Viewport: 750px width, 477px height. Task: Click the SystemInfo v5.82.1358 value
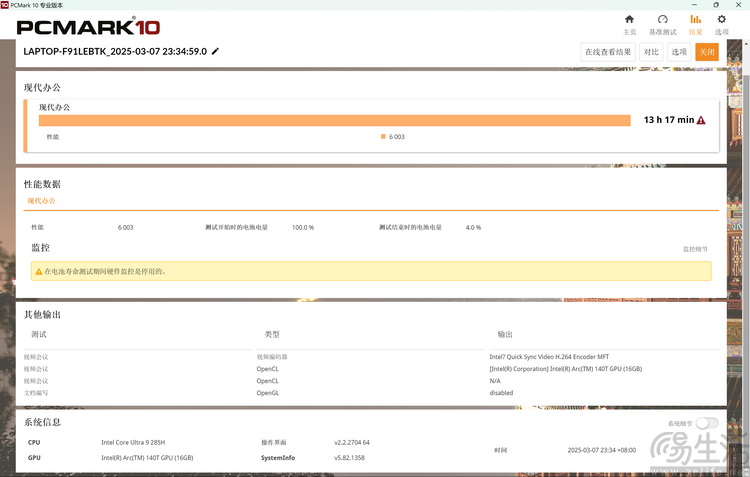click(349, 458)
